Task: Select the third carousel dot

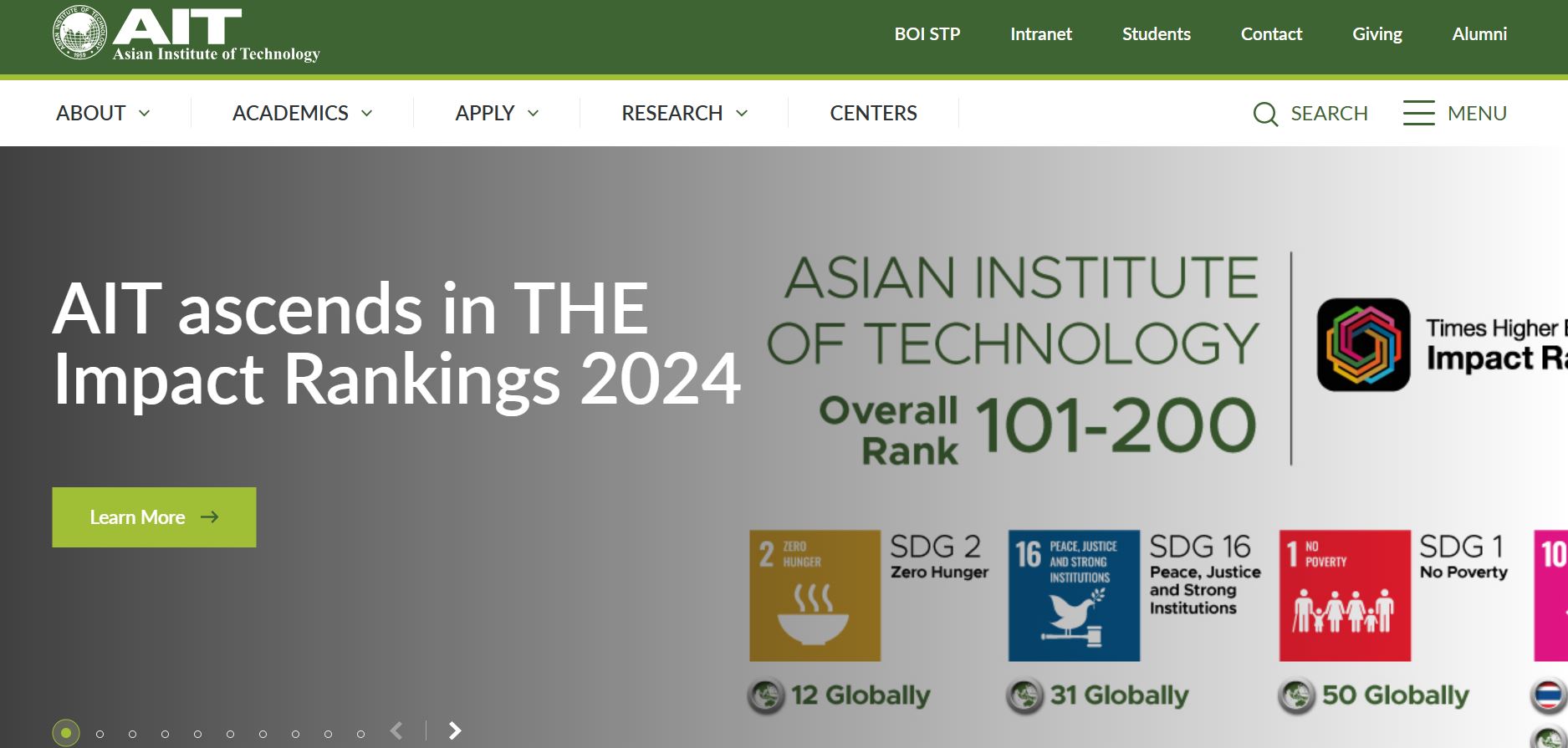Action: point(132,734)
